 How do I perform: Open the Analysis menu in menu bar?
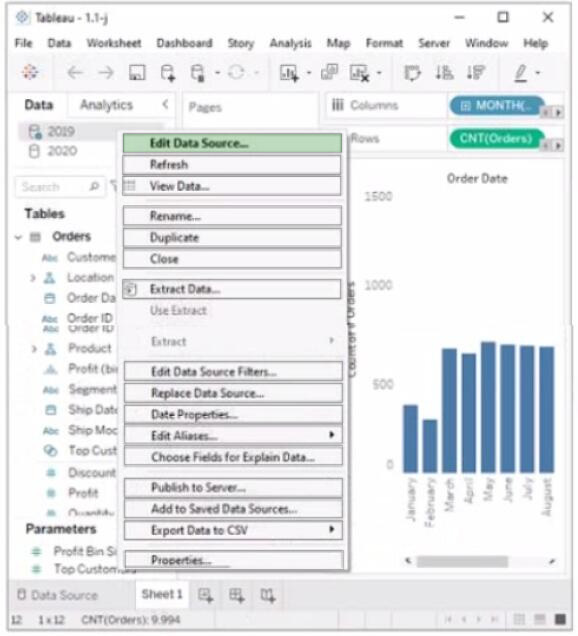(290, 43)
